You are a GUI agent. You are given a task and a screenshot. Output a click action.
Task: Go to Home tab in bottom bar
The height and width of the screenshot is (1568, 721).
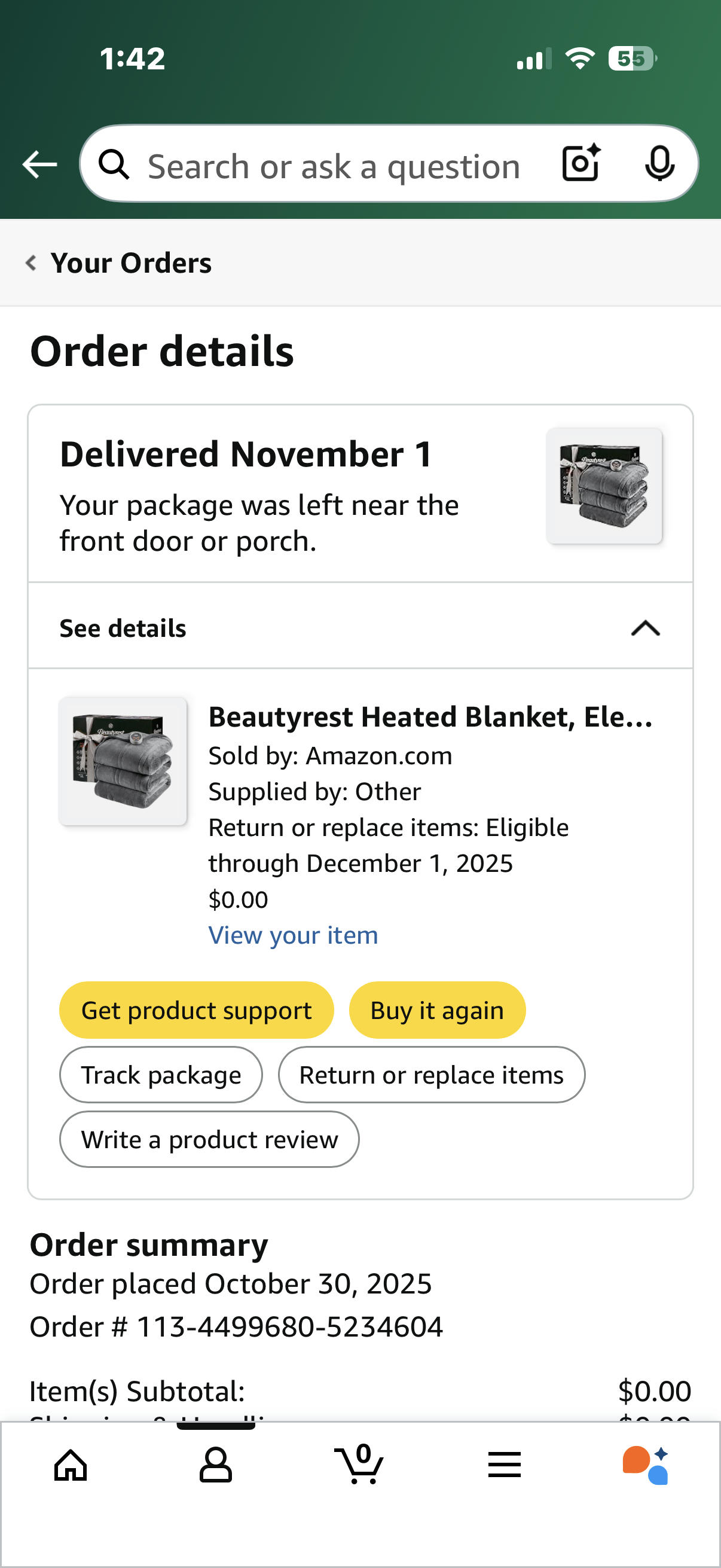tap(71, 1465)
